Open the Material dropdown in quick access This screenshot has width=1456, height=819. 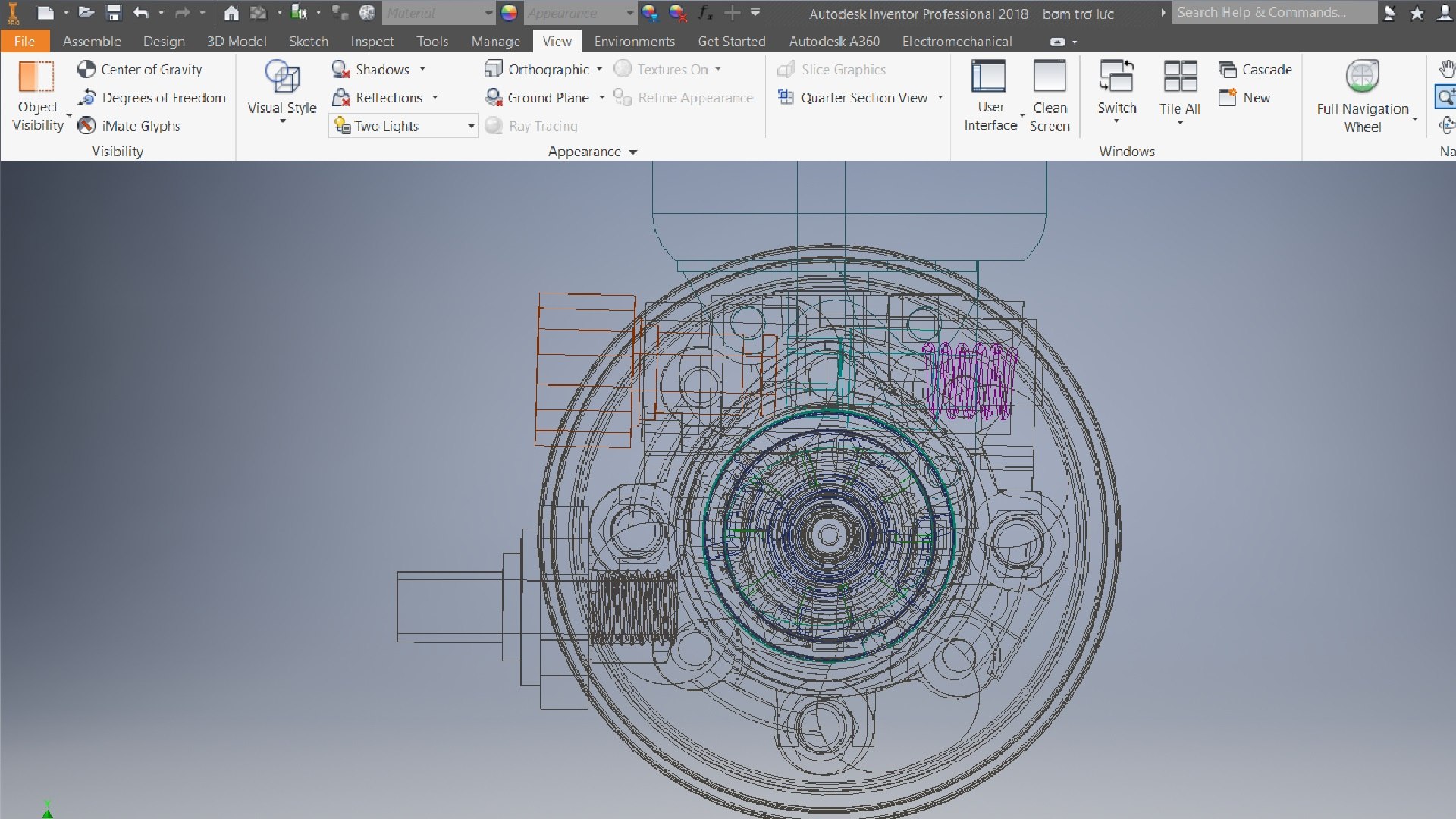[439, 13]
